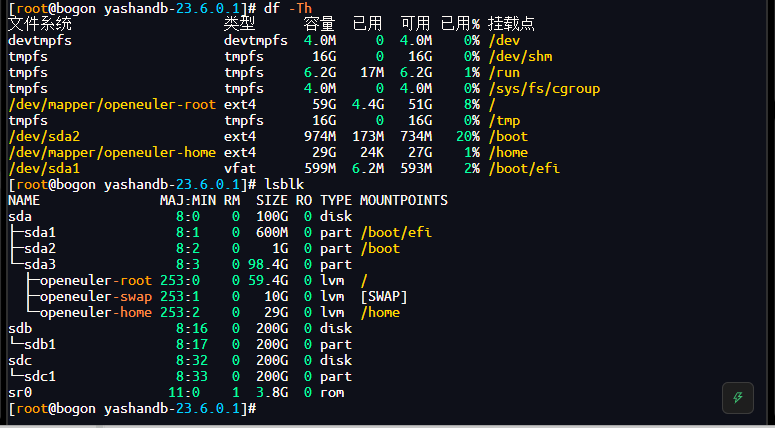Click the '20%' usage value
Image resolution: width=775 pixels, height=428 pixels.
coord(468,136)
